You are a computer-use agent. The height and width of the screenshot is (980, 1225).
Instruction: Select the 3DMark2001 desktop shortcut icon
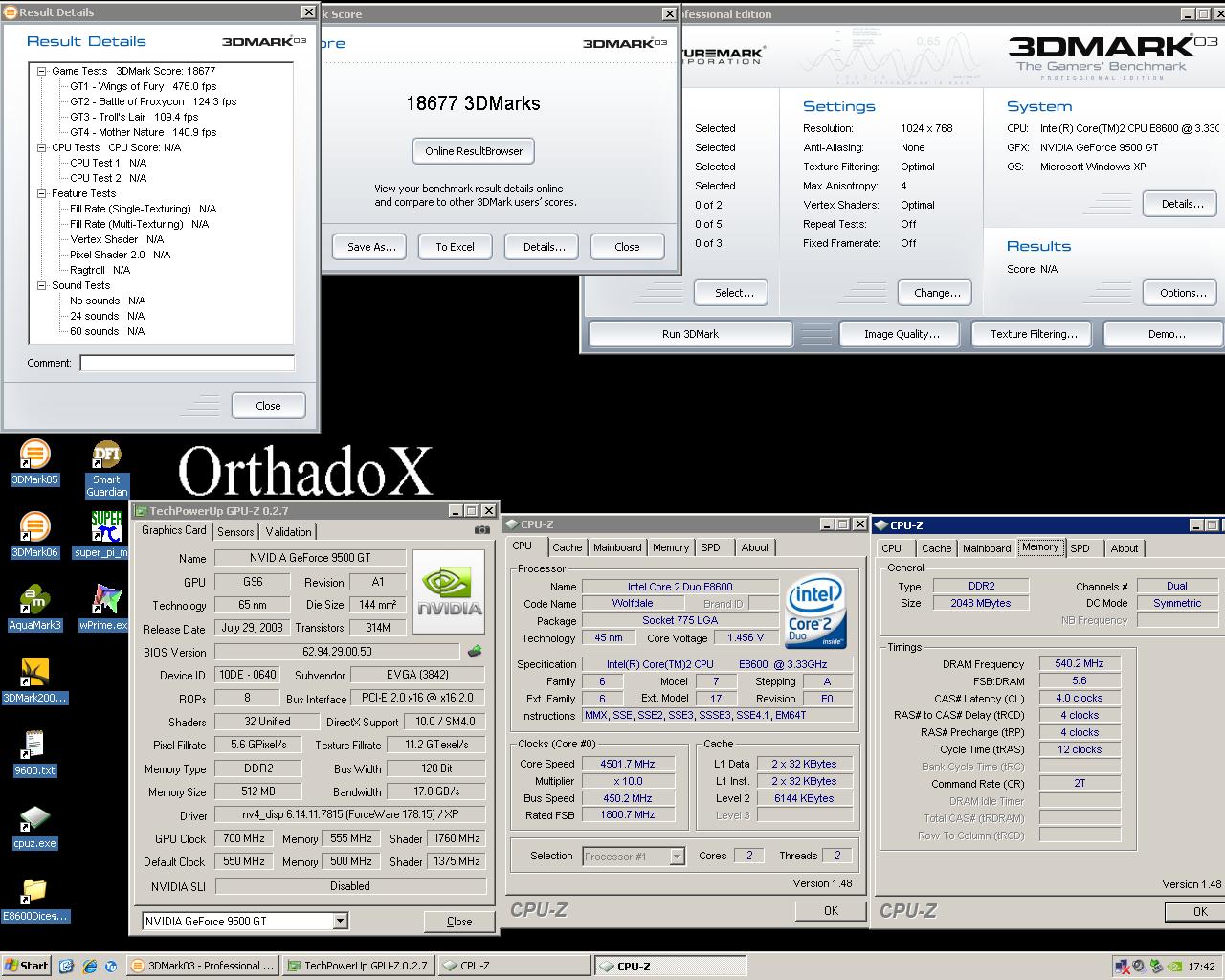point(34,680)
